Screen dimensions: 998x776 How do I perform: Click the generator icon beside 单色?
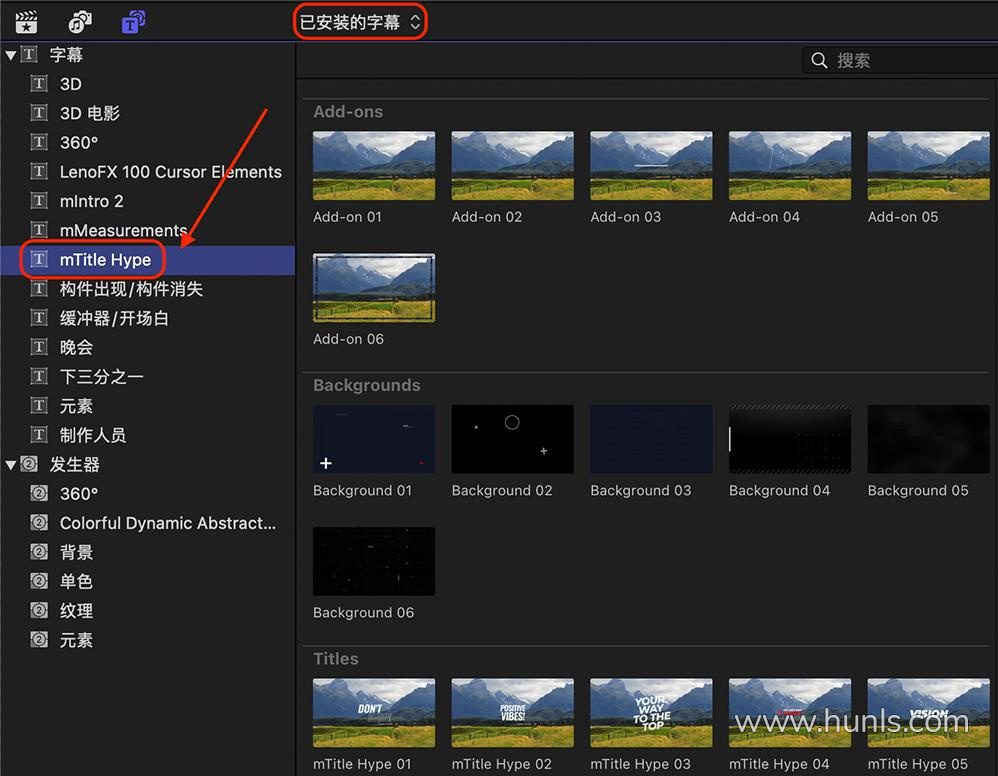point(39,581)
